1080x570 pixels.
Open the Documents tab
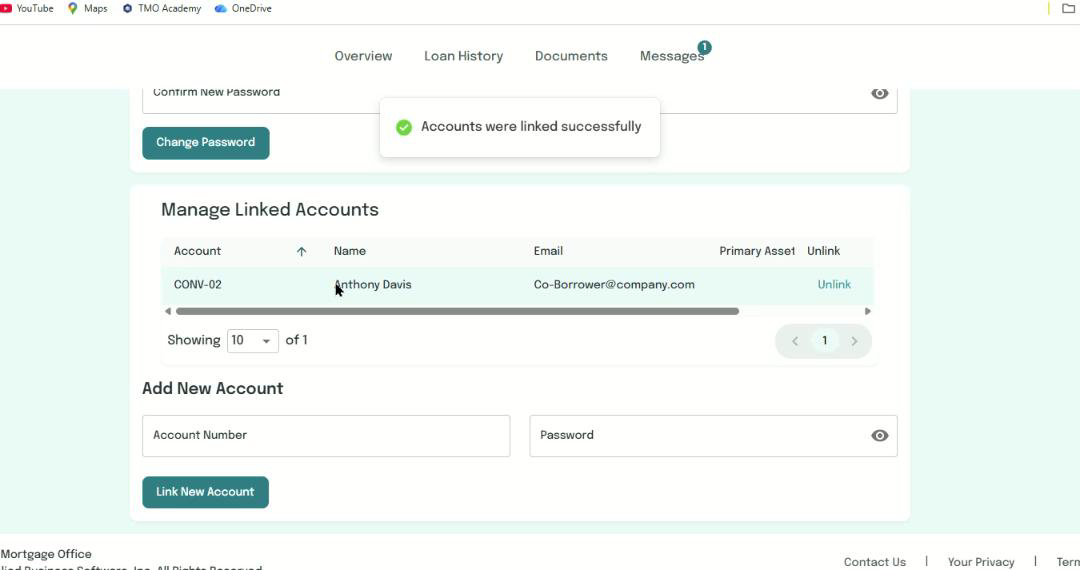571,56
